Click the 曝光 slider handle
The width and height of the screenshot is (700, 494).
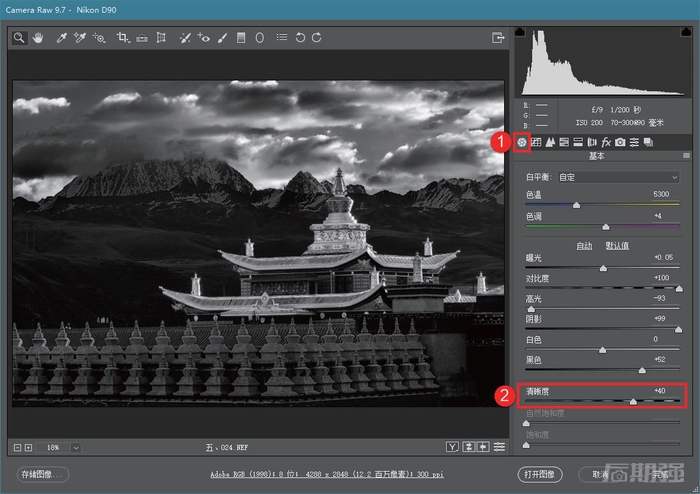(603, 269)
